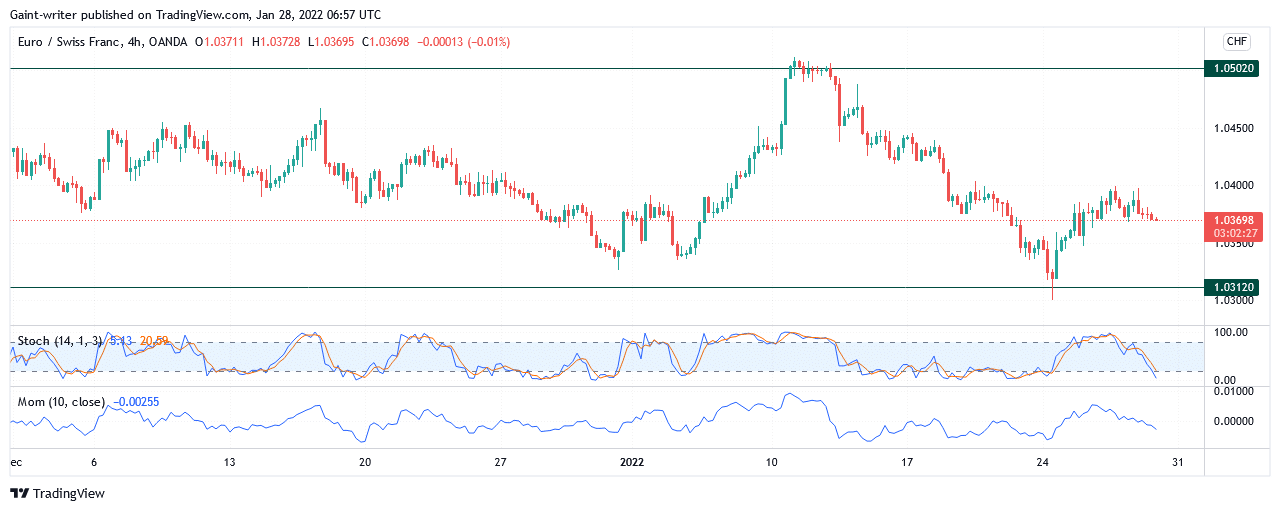Click the Mom value -0.00255
1280x511 pixels.
coord(135,401)
